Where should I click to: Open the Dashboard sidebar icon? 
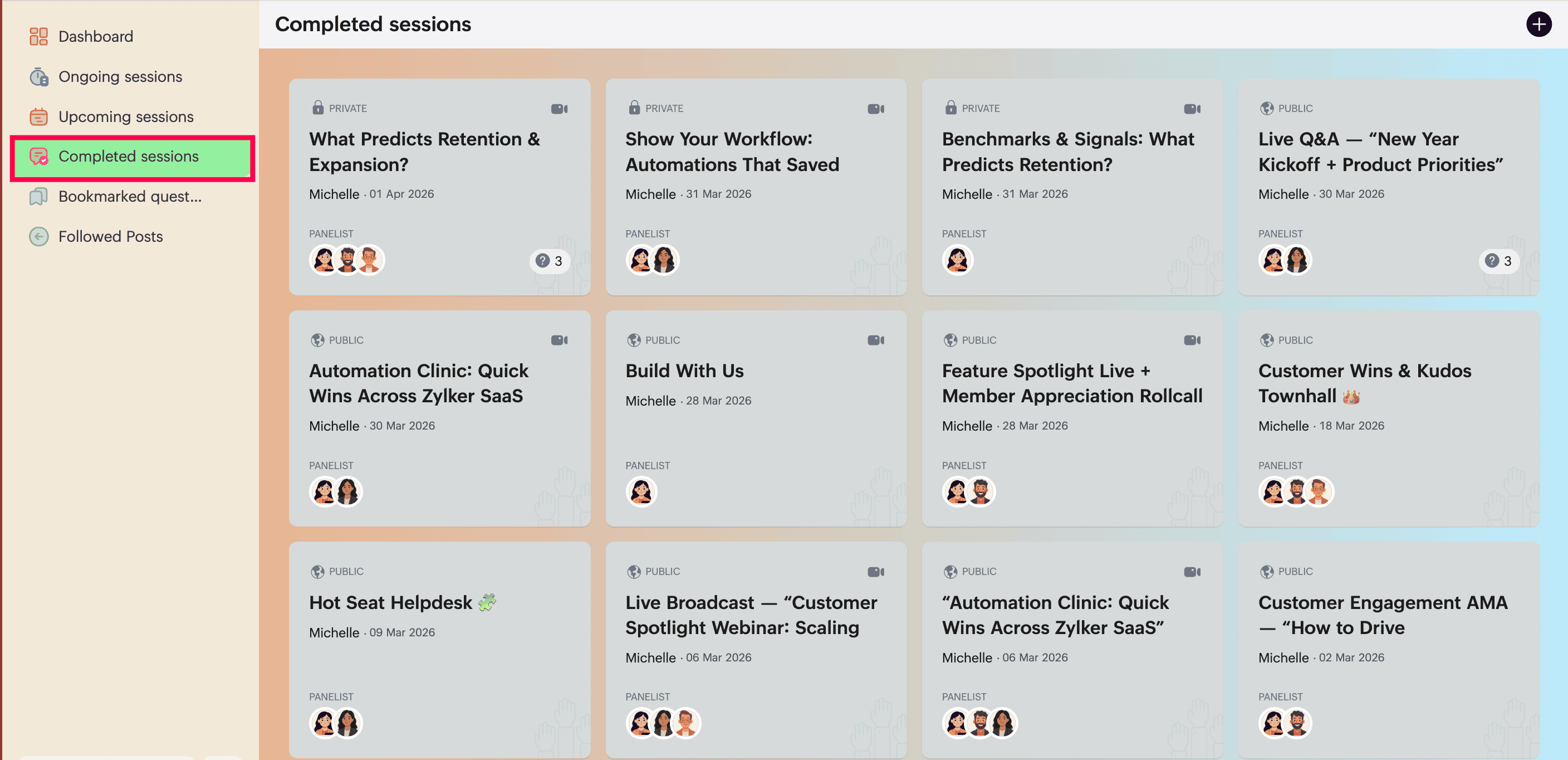pyautogui.click(x=38, y=37)
